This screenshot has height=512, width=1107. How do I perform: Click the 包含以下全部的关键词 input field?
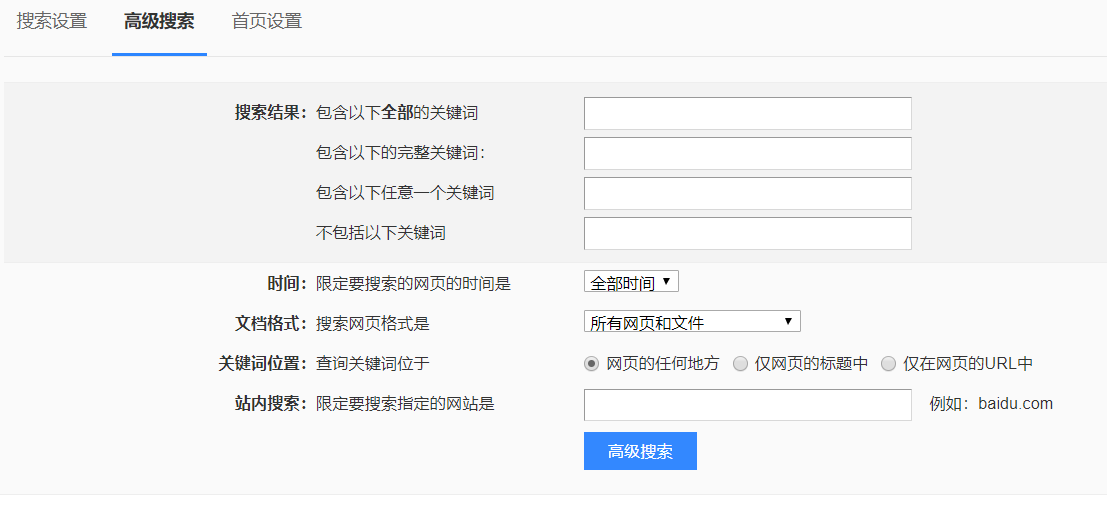point(747,113)
